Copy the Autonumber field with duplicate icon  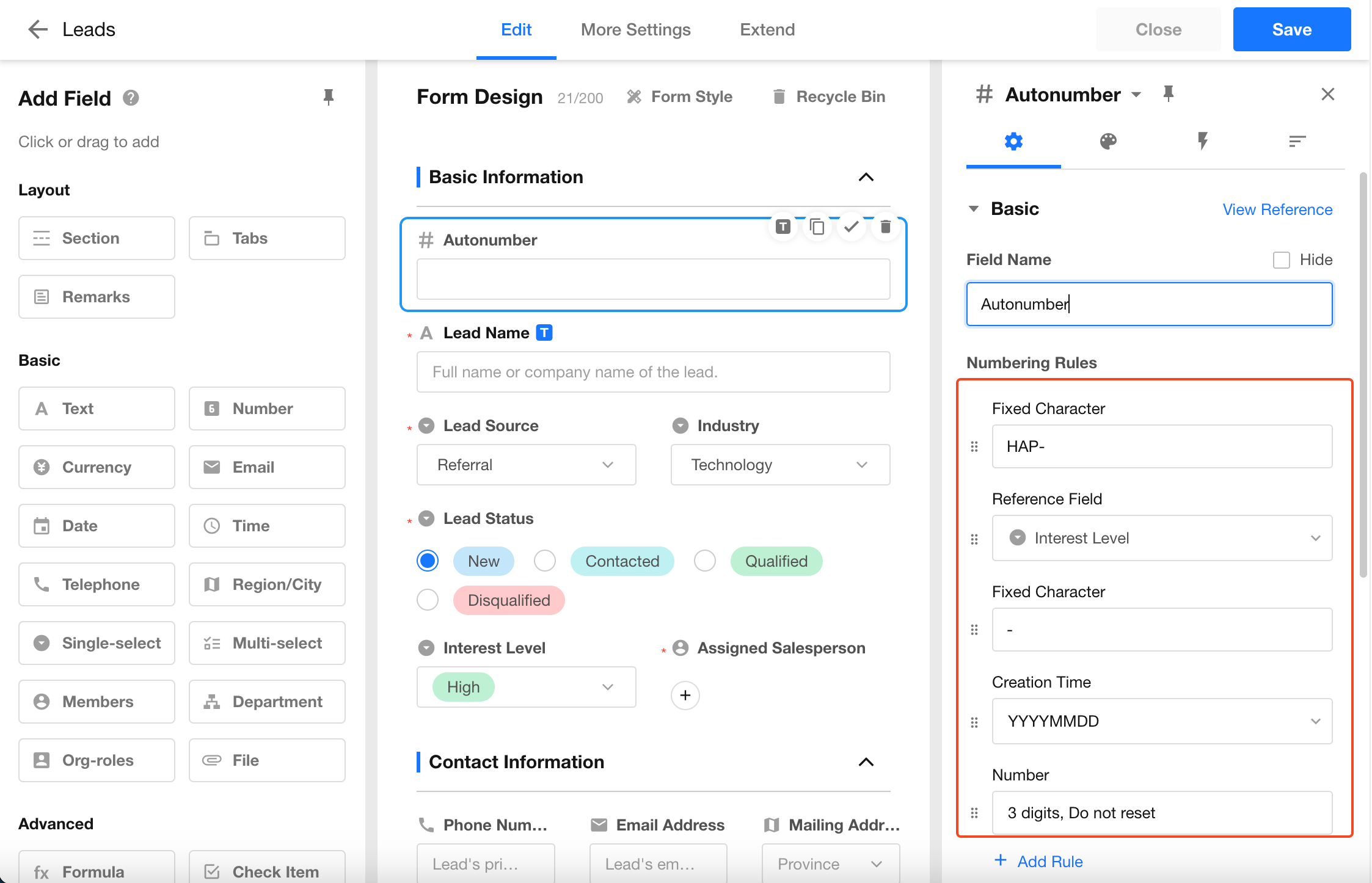[x=817, y=227]
